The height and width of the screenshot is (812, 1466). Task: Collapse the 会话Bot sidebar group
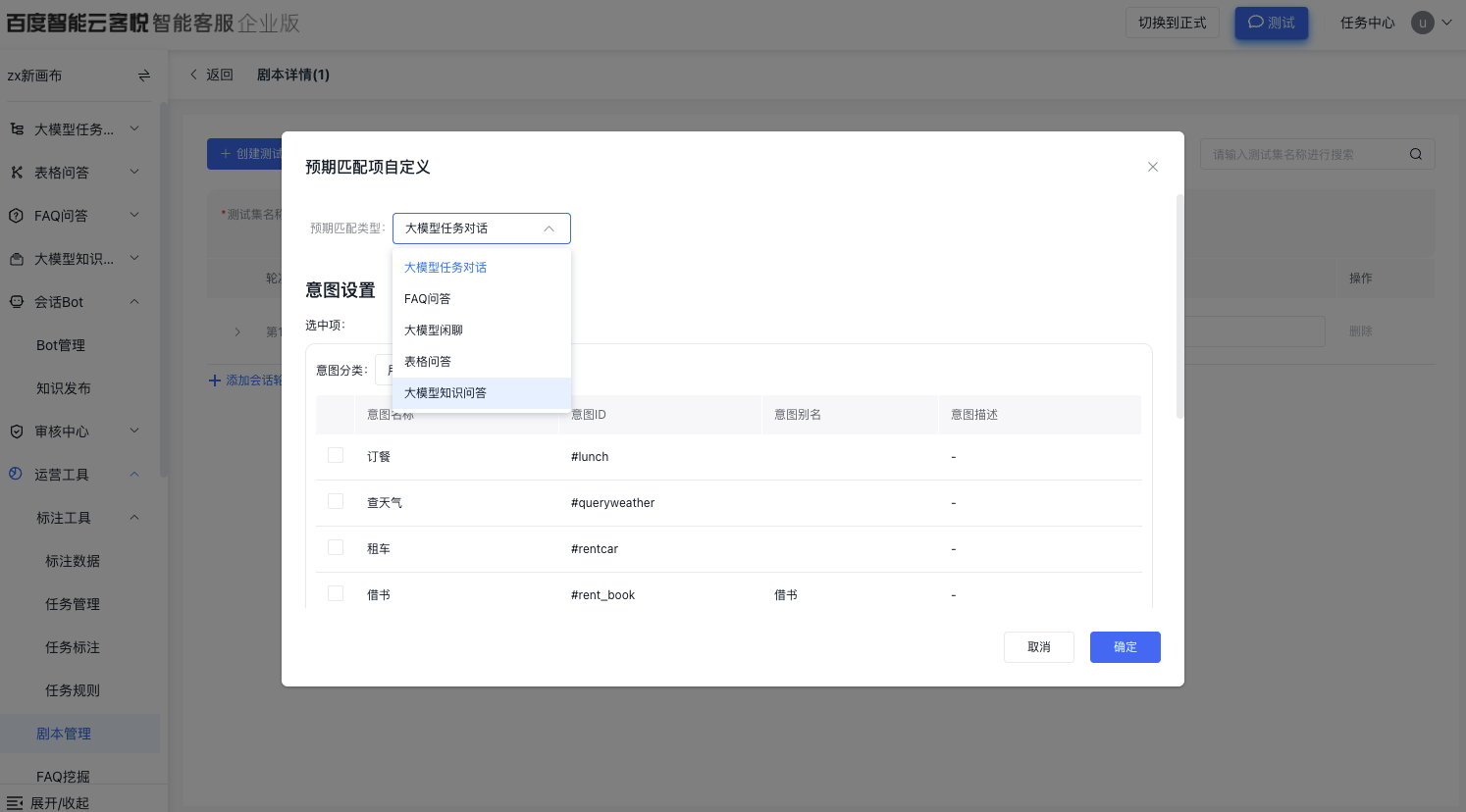coord(134,301)
